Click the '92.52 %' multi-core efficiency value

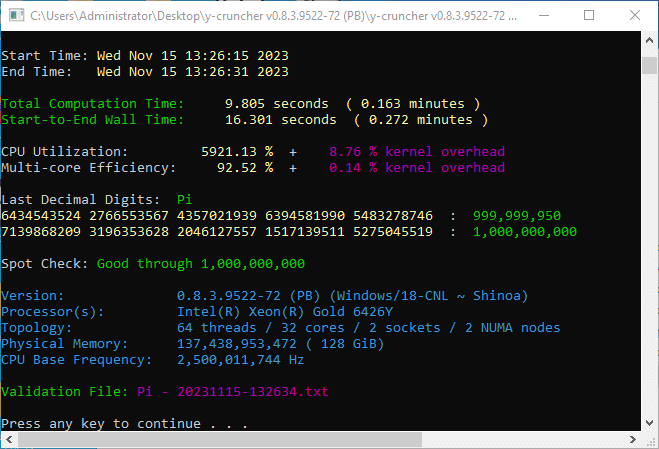coord(245,168)
